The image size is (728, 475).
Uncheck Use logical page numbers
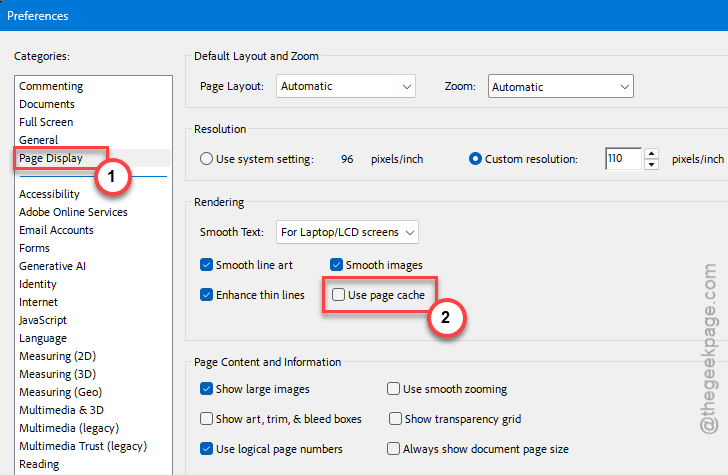click(207, 449)
